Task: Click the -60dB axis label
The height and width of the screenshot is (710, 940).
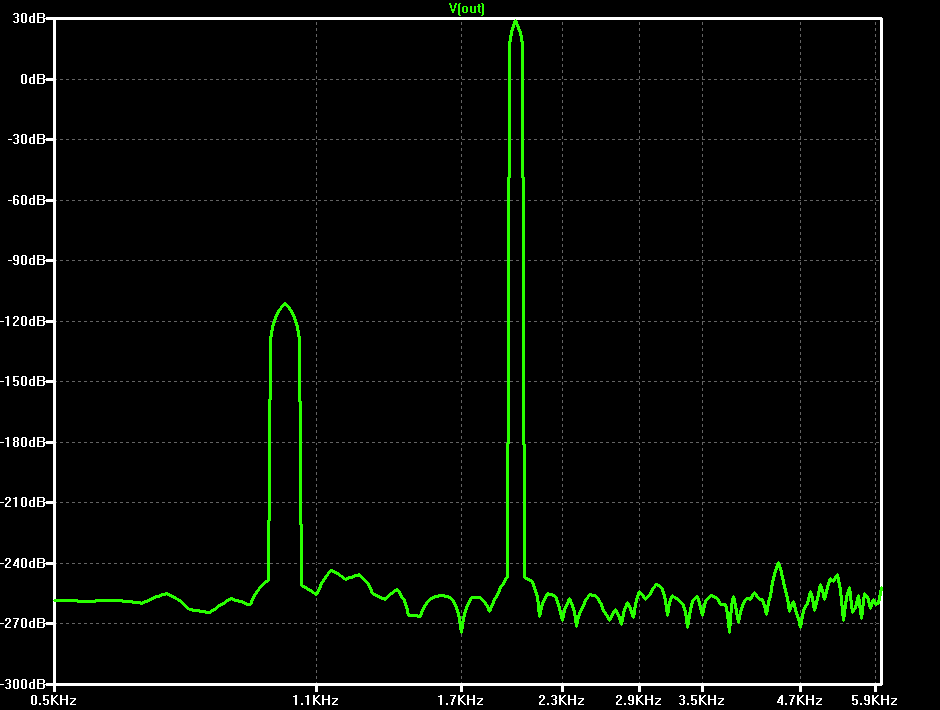Action: (x=26, y=200)
